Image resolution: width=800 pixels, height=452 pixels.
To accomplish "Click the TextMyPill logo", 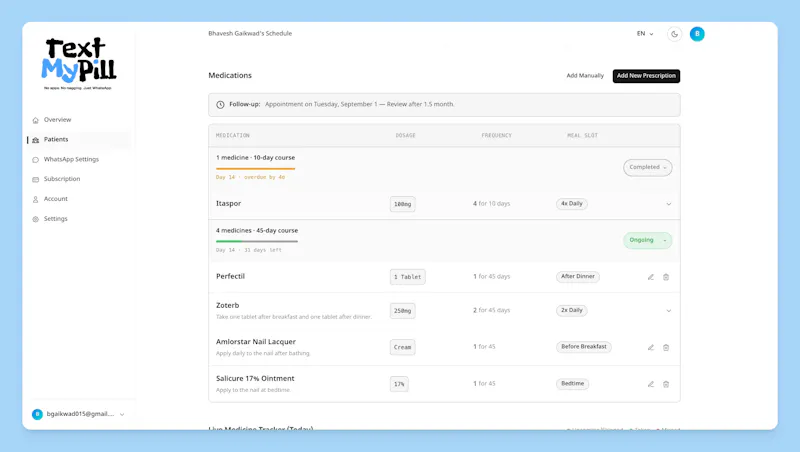I will point(79,63).
